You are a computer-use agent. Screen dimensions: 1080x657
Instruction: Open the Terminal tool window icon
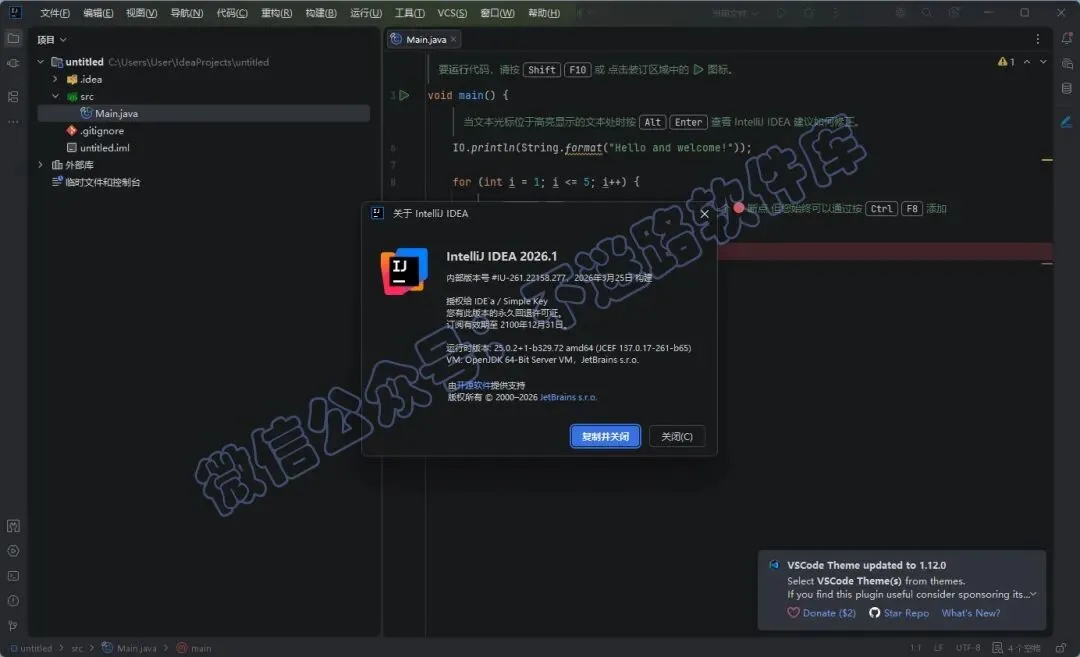(13, 576)
